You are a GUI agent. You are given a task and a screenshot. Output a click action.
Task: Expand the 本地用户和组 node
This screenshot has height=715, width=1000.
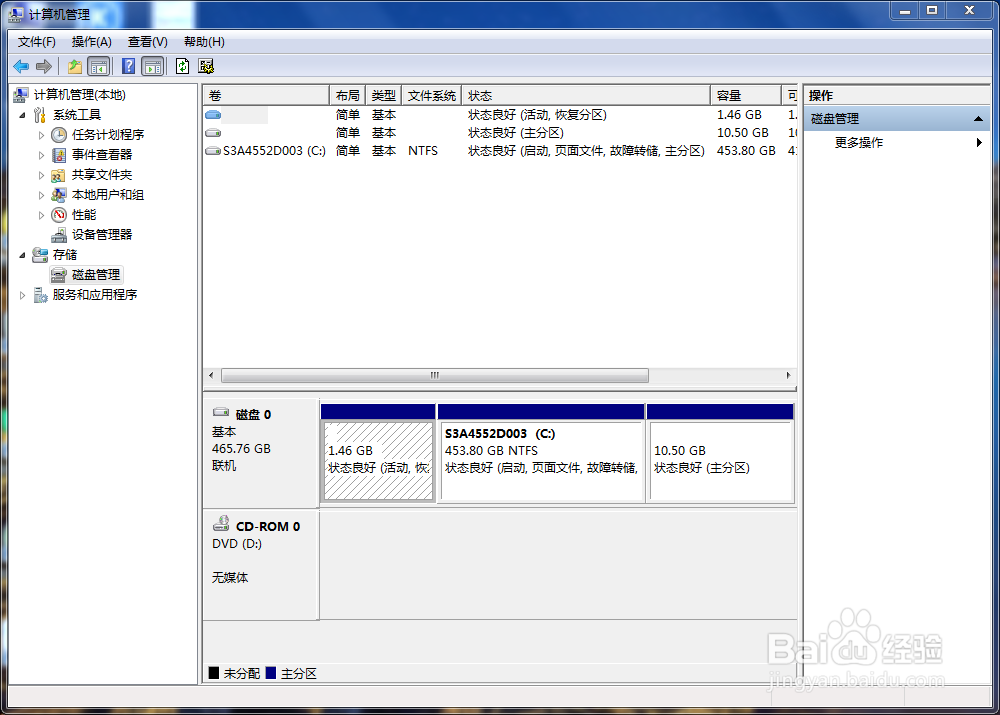coord(41,195)
